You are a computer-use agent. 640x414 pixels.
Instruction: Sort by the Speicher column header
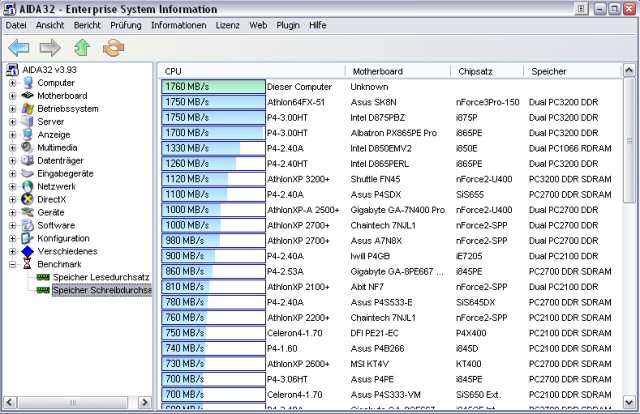pos(572,71)
